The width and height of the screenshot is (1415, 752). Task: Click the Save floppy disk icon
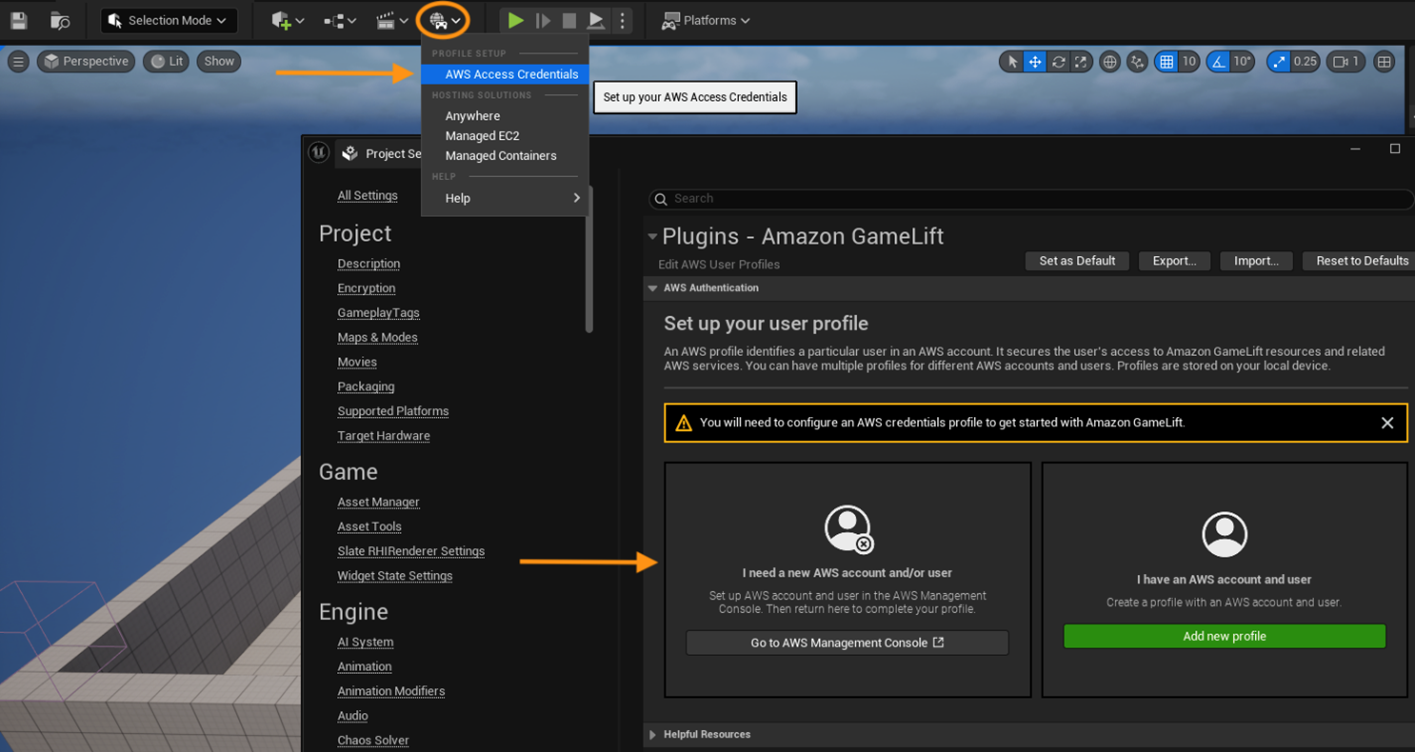pos(18,20)
